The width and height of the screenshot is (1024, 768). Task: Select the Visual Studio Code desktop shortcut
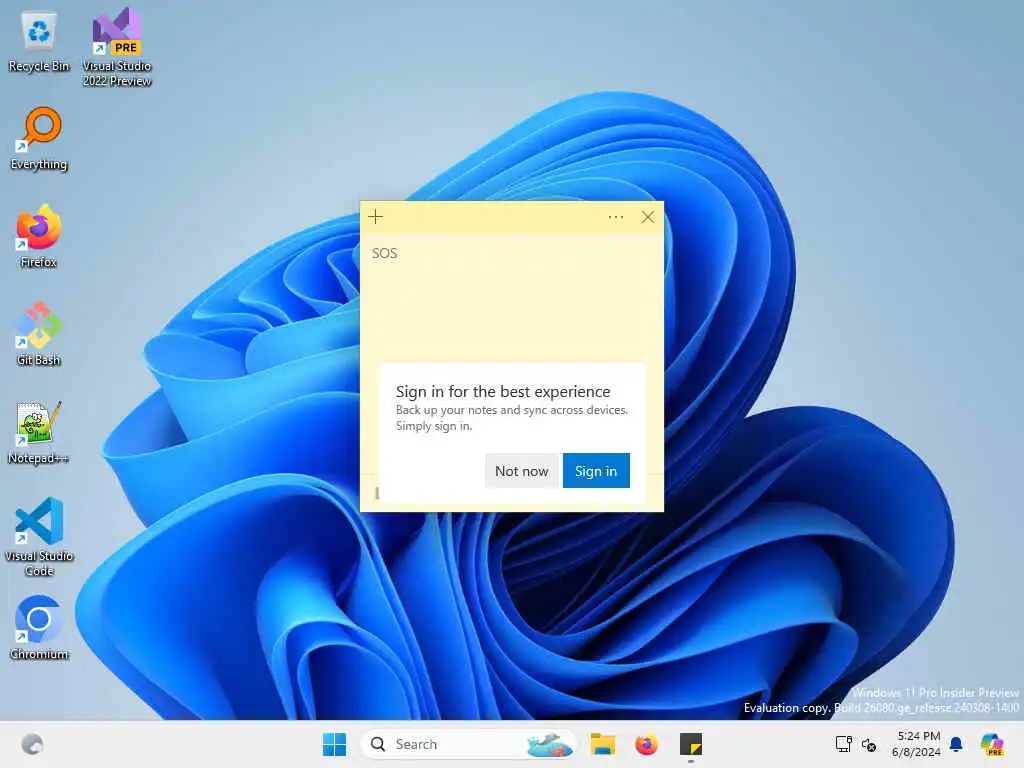pos(39,537)
